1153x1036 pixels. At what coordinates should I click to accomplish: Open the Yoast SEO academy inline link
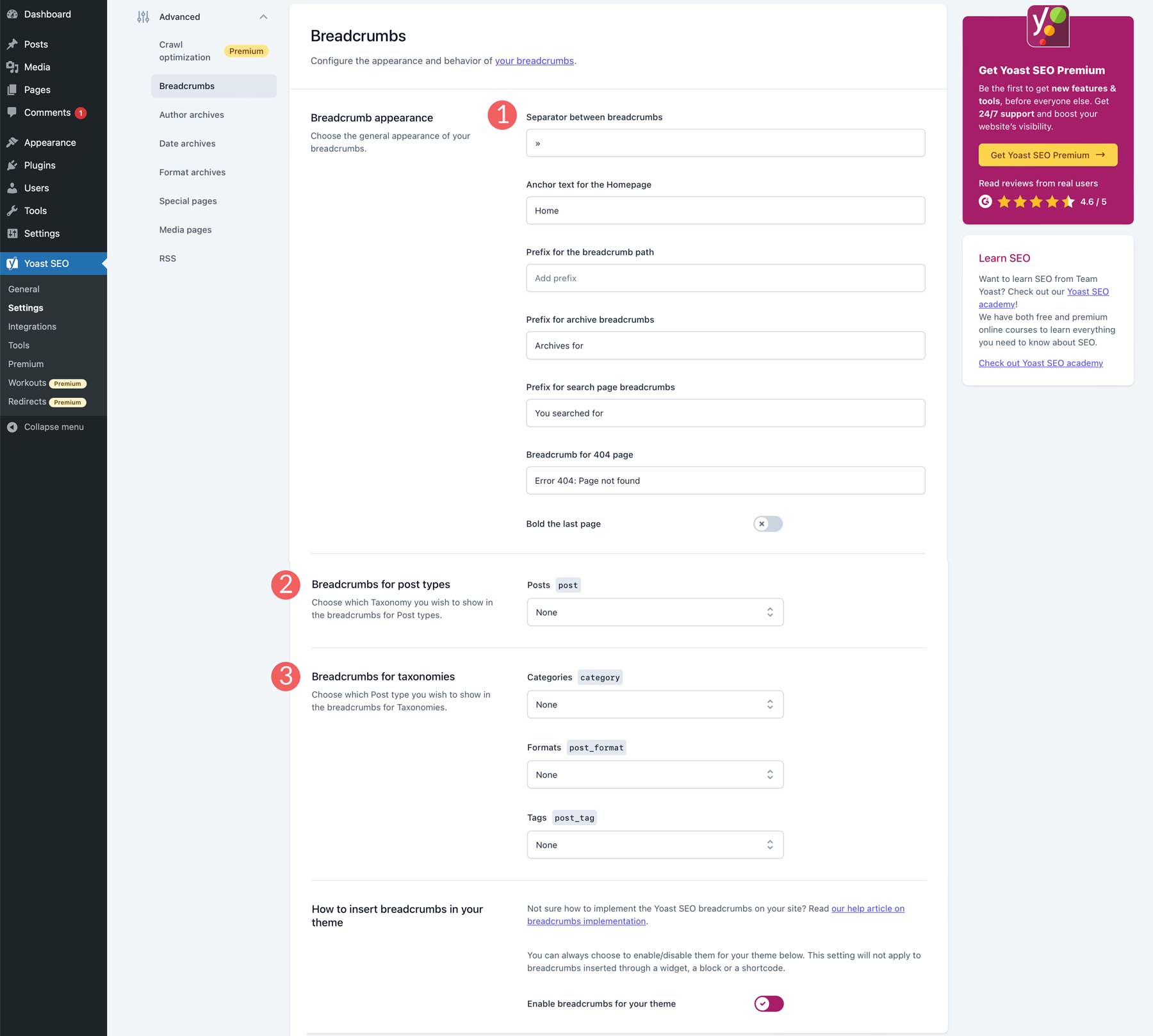pos(1088,292)
